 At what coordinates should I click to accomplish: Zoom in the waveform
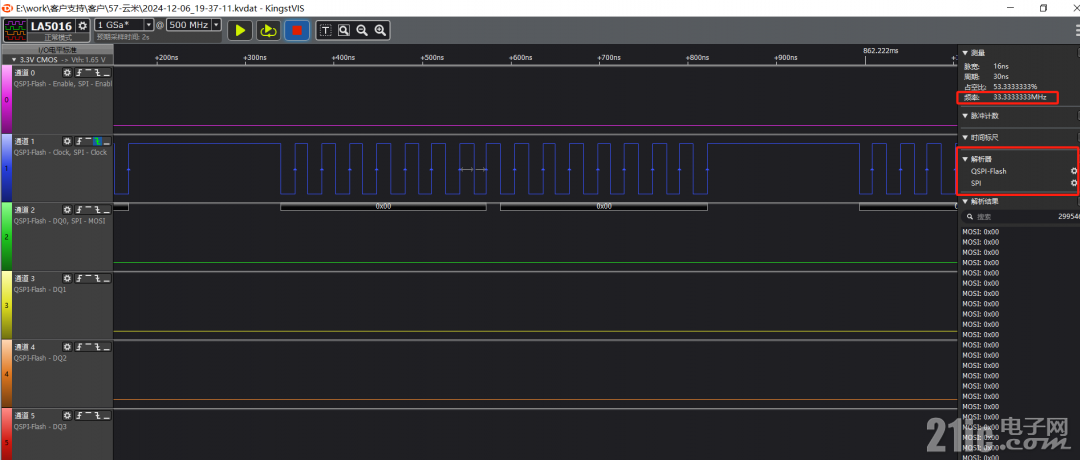point(380,30)
